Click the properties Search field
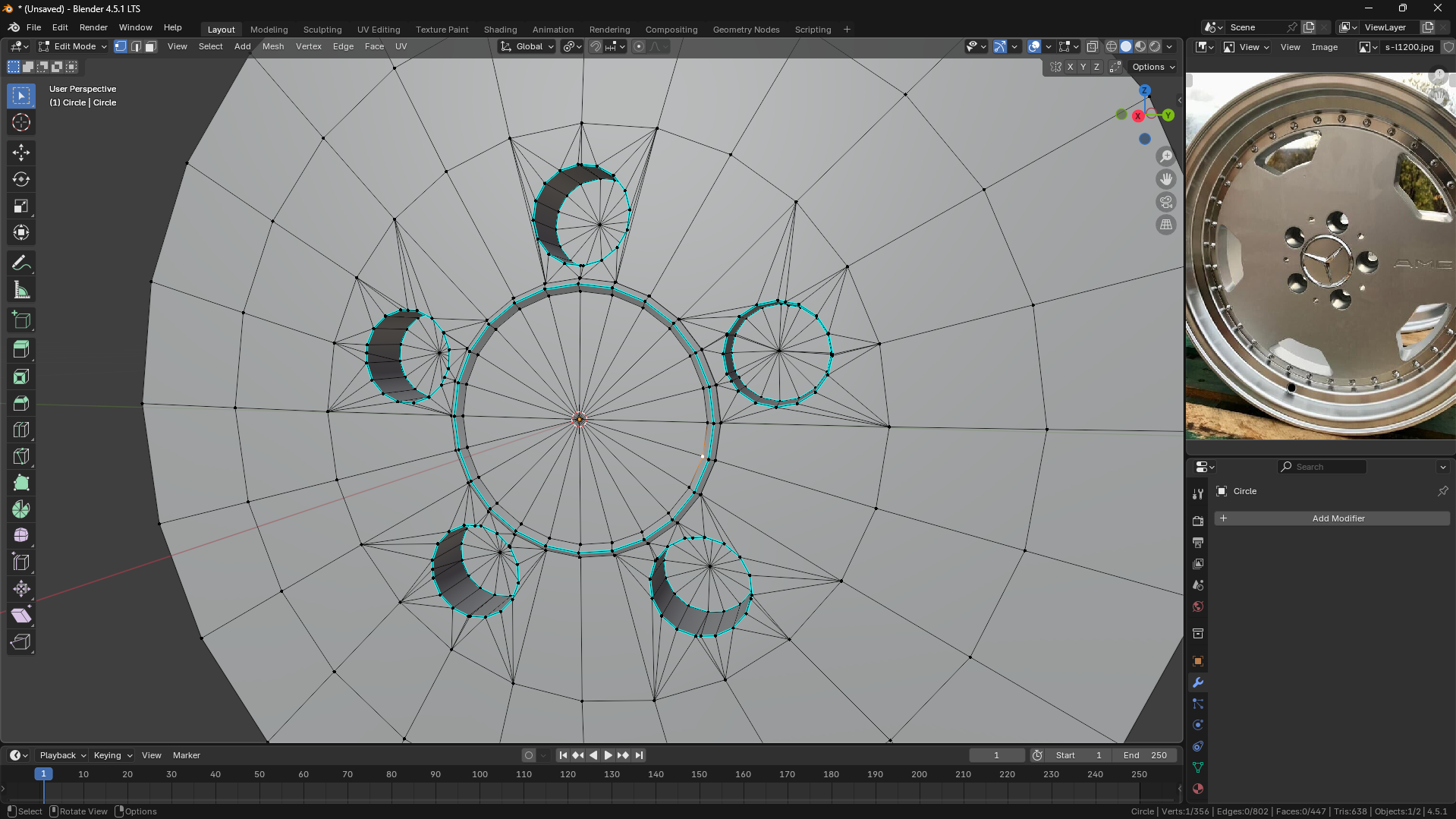This screenshot has height=819, width=1456. pyautogui.click(x=1322, y=467)
